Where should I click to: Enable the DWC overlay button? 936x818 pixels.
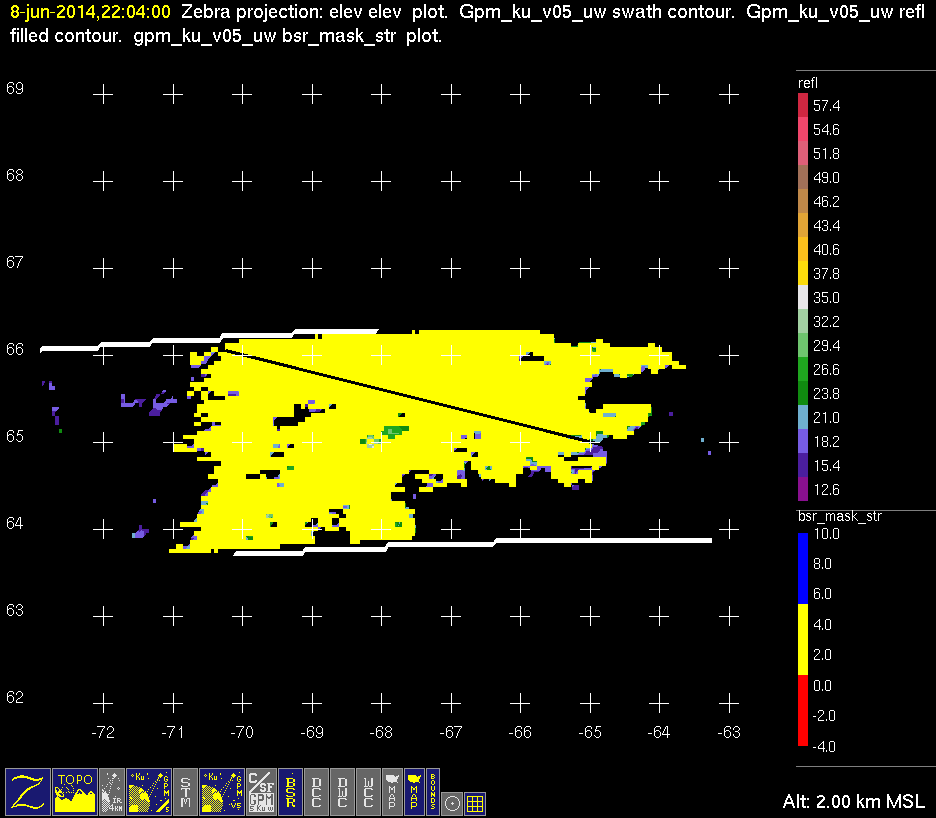342,791
